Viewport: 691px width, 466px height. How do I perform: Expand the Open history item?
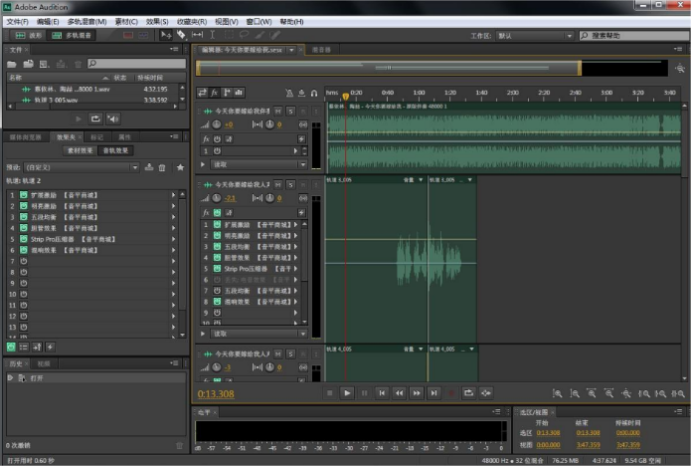(x=10, y=378)
